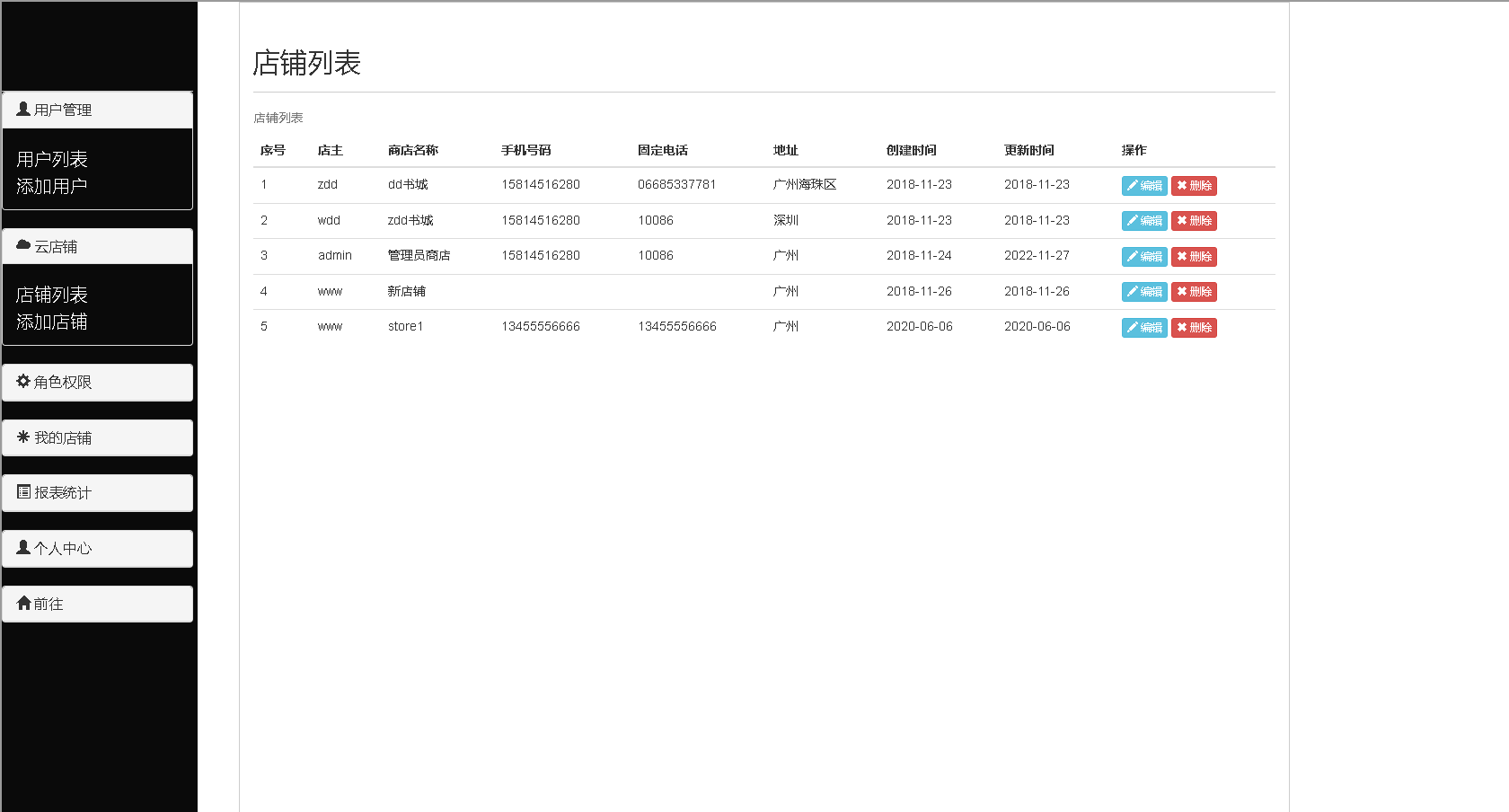1509x812 pixels.
Task: Click the small 店铺列表 table caption
Action: 278,118
